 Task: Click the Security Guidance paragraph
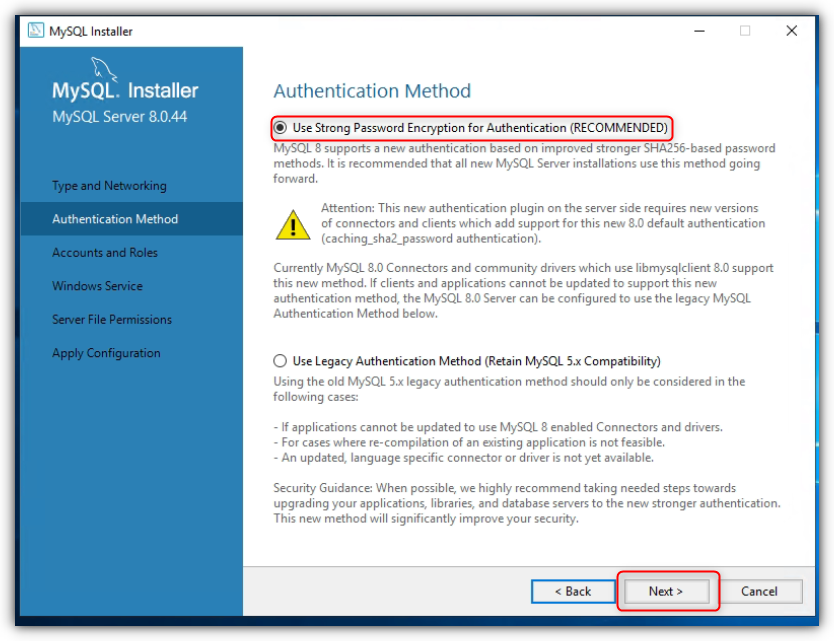(527, 503)
